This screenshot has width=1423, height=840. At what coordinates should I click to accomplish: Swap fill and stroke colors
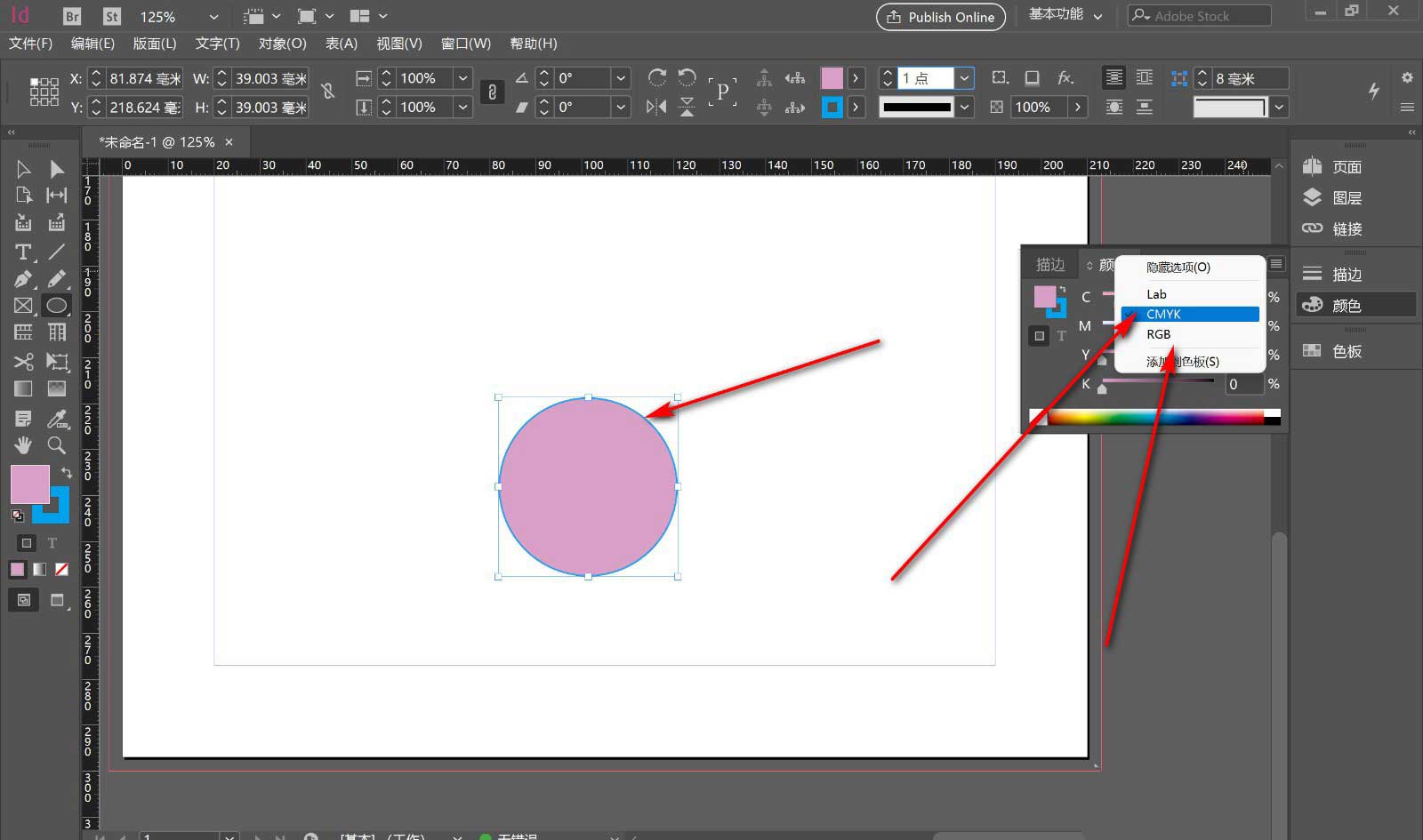pyautogui.click(x=67, y=472)
